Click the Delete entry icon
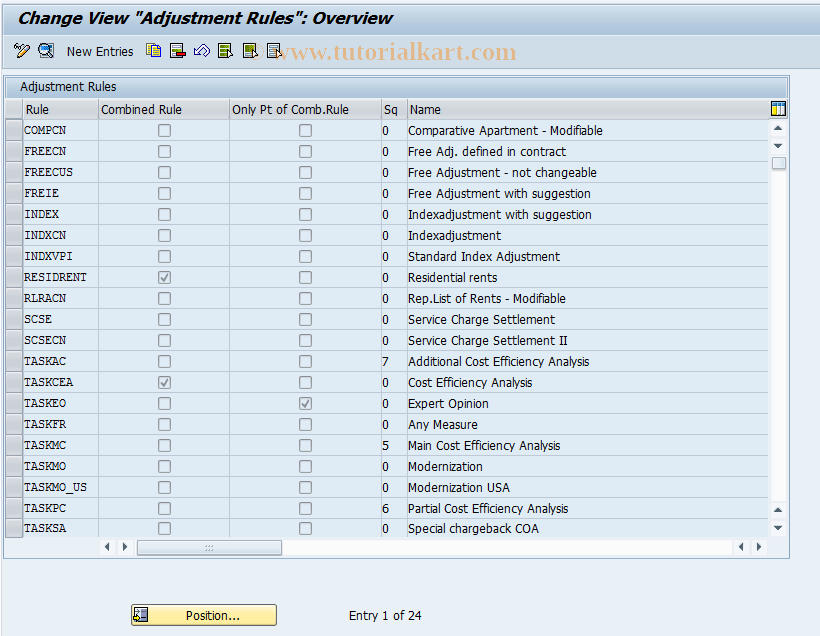The height and width of the screenshot is (636, 820). [x=177, y=51]
